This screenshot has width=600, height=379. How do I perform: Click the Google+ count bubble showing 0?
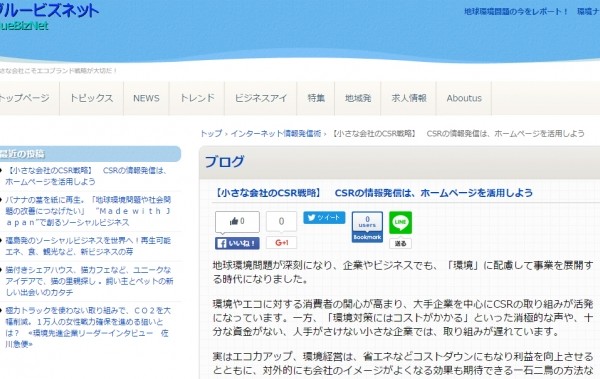pos(281,221)
